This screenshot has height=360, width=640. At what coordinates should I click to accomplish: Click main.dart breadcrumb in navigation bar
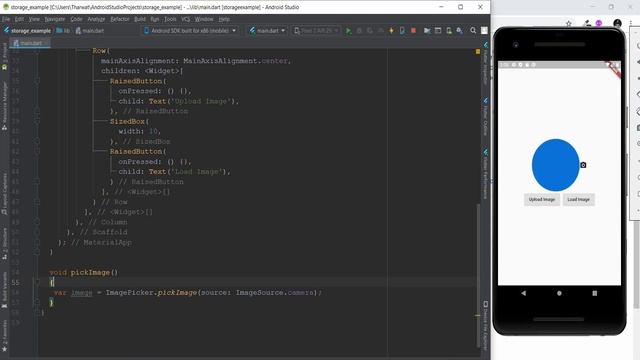tap(90, 31)
